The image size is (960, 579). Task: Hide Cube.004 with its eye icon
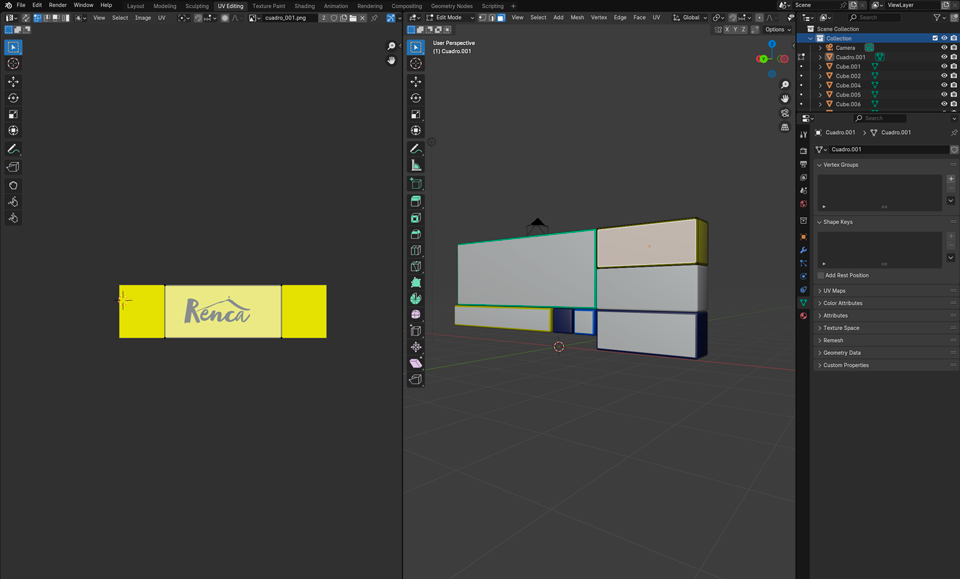pos(944,85)
